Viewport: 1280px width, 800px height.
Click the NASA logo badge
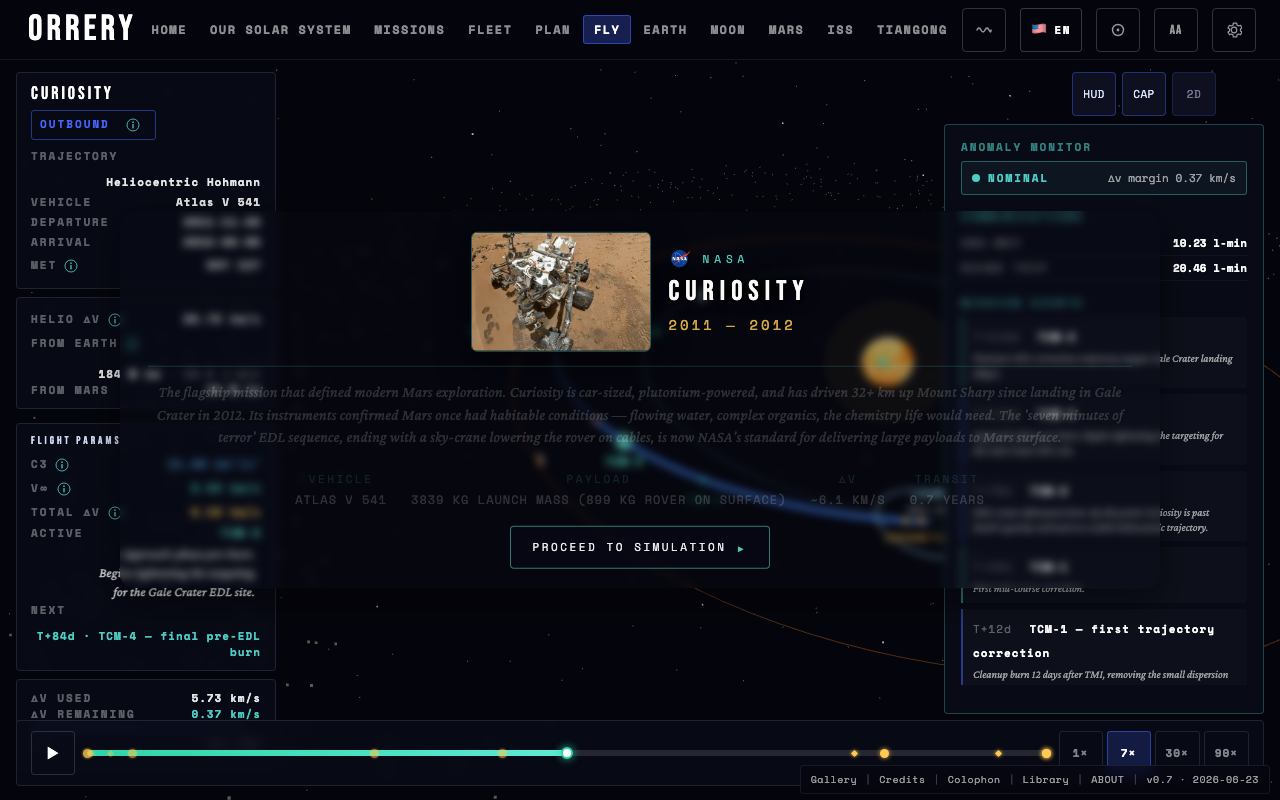tap(680, 259)
